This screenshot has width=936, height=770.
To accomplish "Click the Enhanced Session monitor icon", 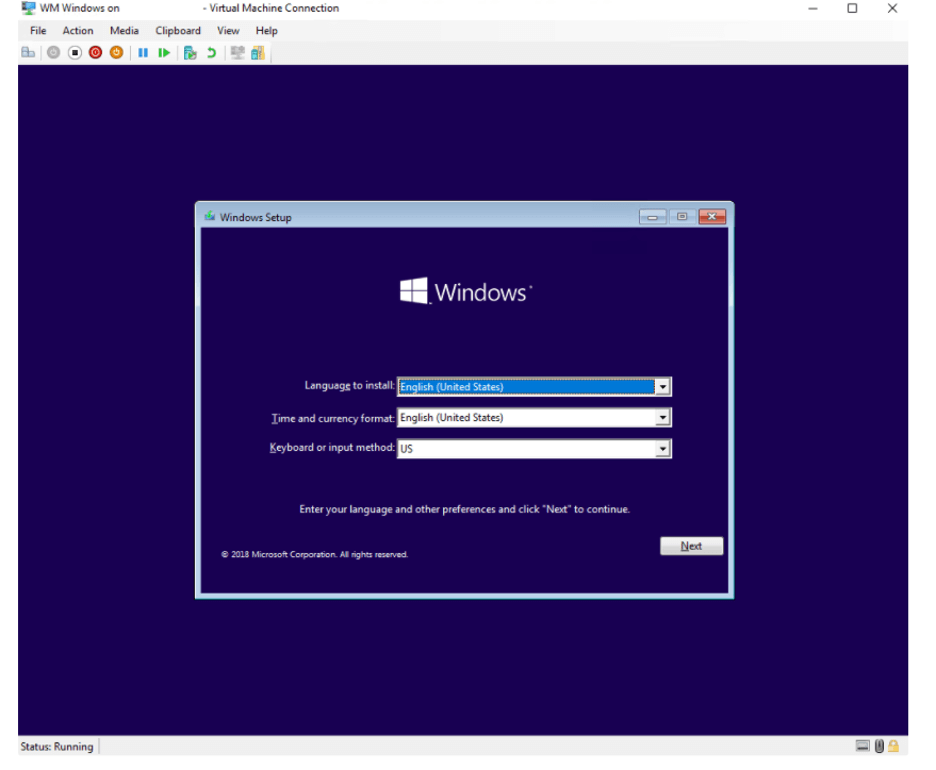I will click(x=238, y=53).
